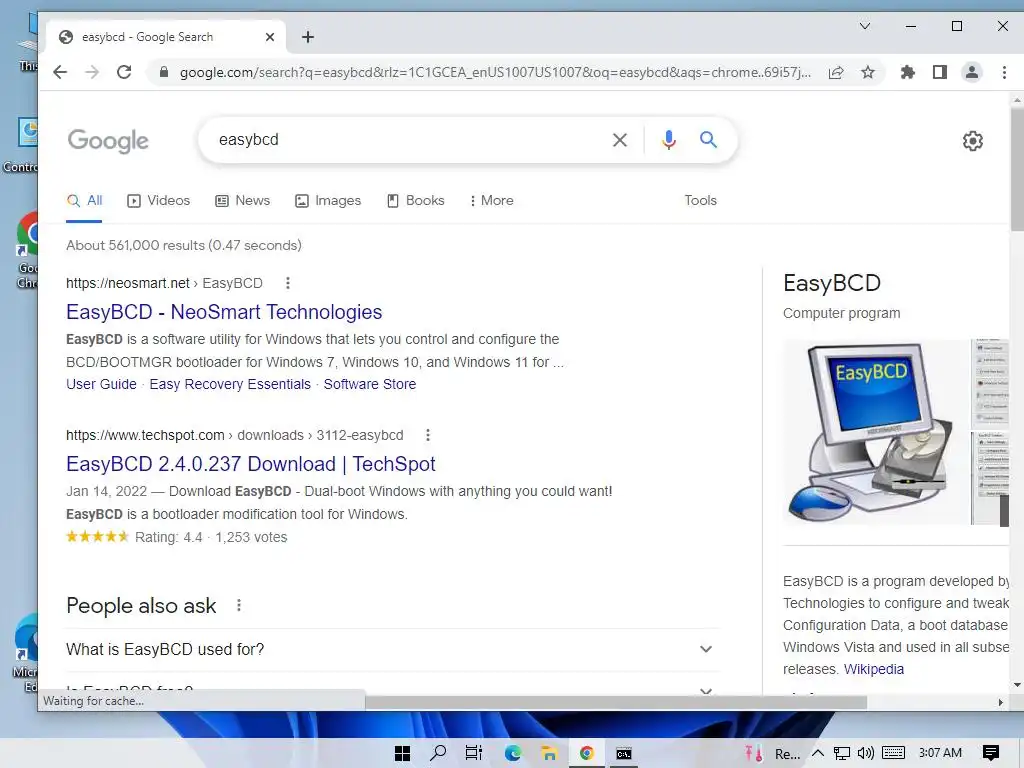Open the User Guide sitelink
The width and height of the screenshot is (1024, 768).
(101, 384)
